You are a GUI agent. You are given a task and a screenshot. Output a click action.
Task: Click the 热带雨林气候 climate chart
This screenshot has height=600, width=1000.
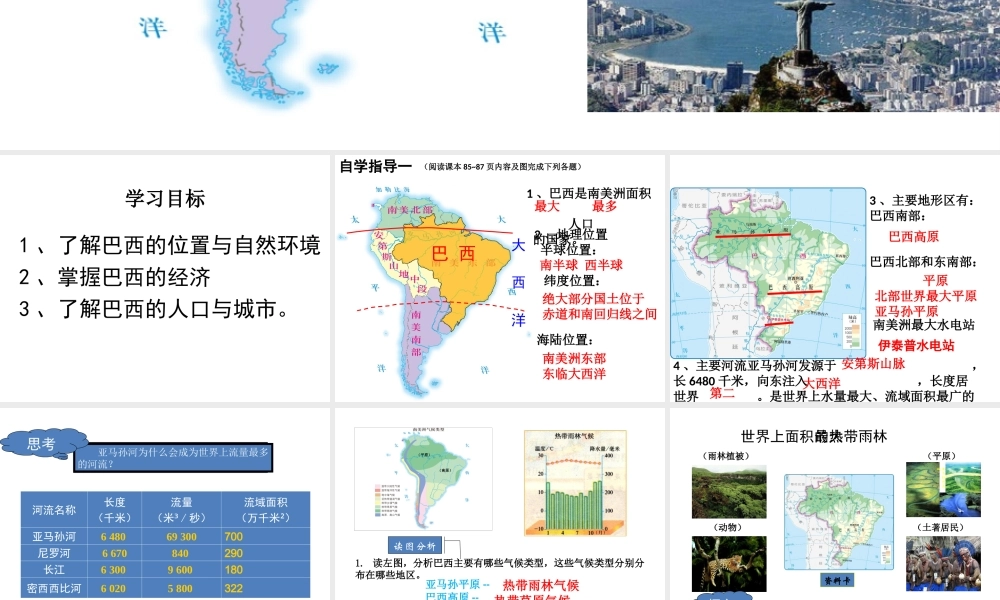[575, 483]
